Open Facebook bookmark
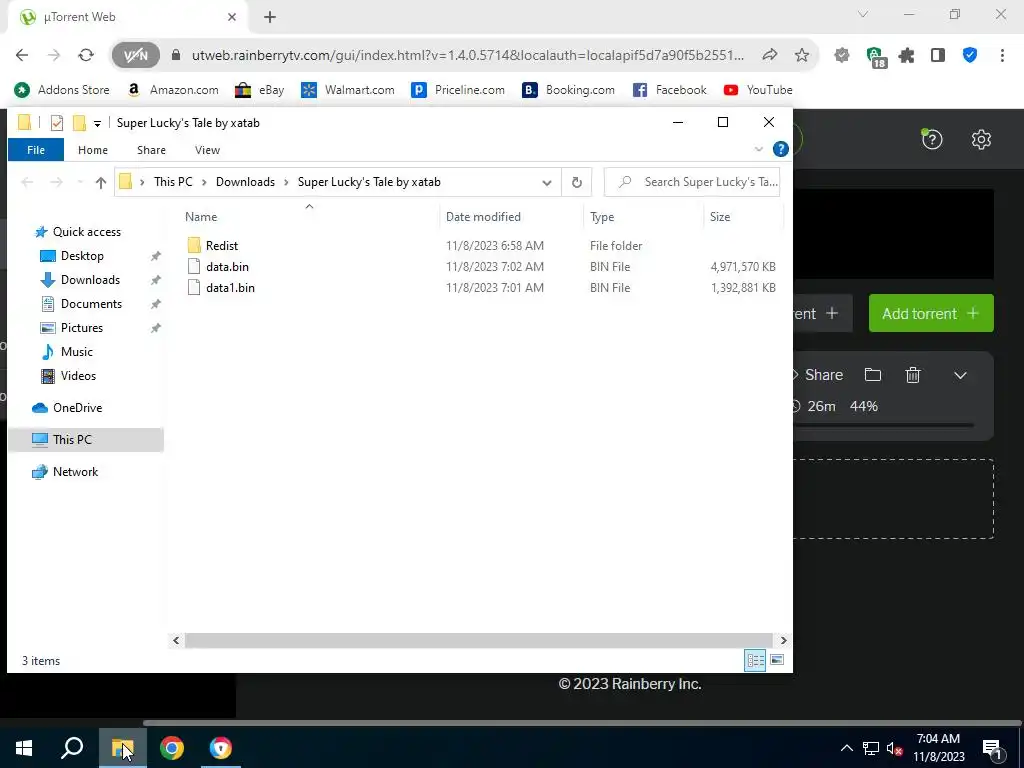 point(669,90)
